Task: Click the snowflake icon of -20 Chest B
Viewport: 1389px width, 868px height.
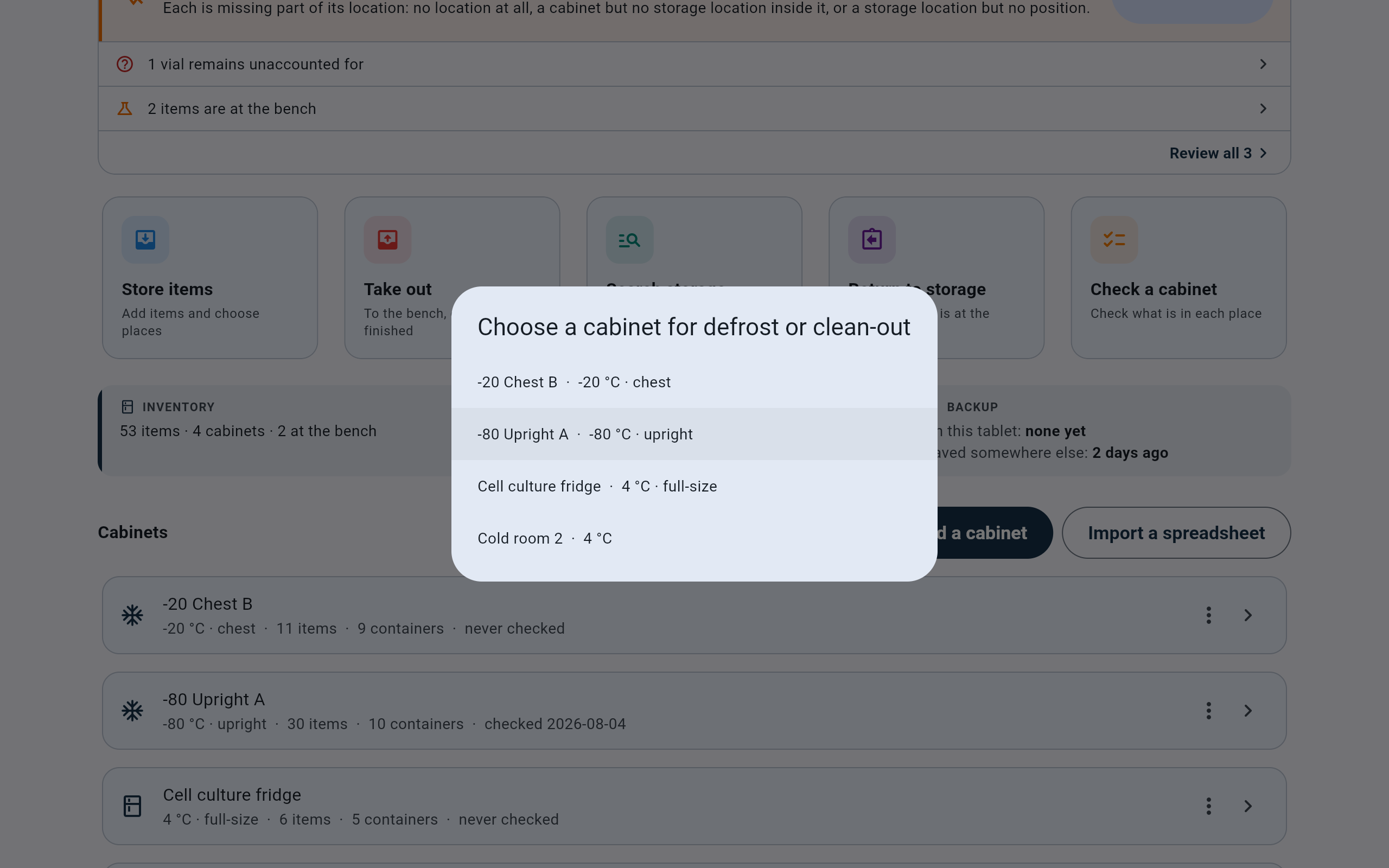Action: pyautogui.click(x=132, y=615)
